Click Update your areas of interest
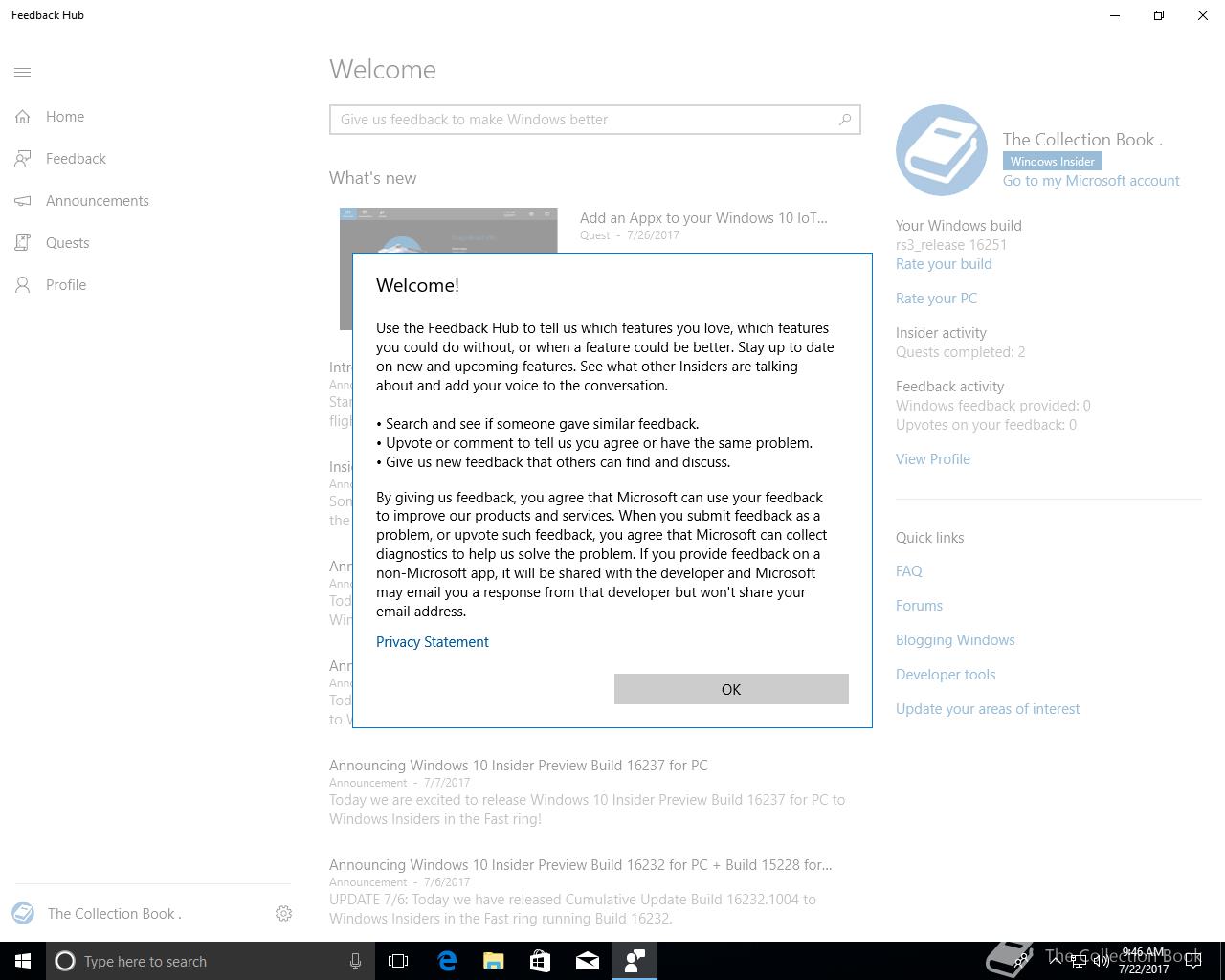The height and width of the screenshot is (980, 1225). [x=988, y=709]
